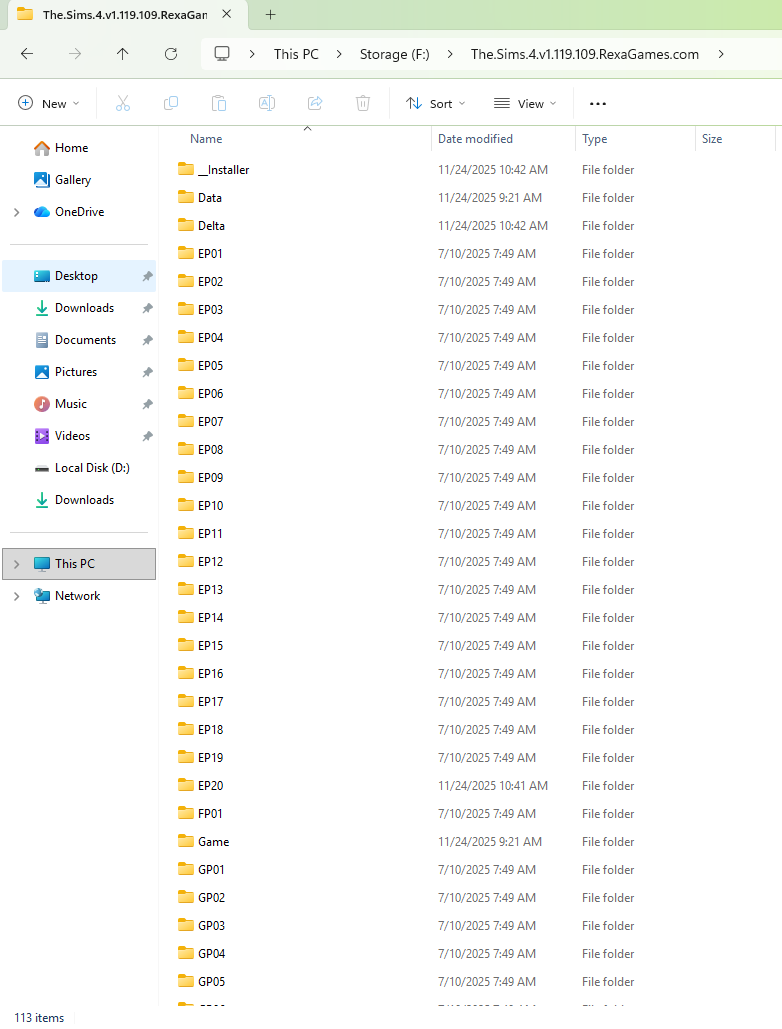Unpin Desktop from Quick access

[x=147, y=276]
